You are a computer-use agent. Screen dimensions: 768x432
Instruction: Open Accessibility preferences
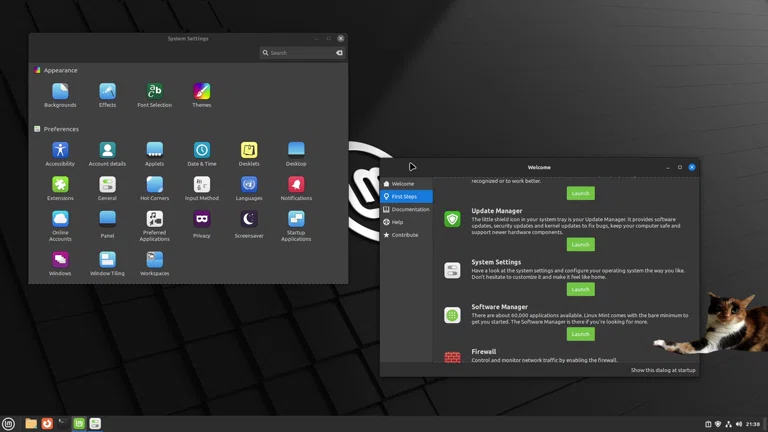60,154
